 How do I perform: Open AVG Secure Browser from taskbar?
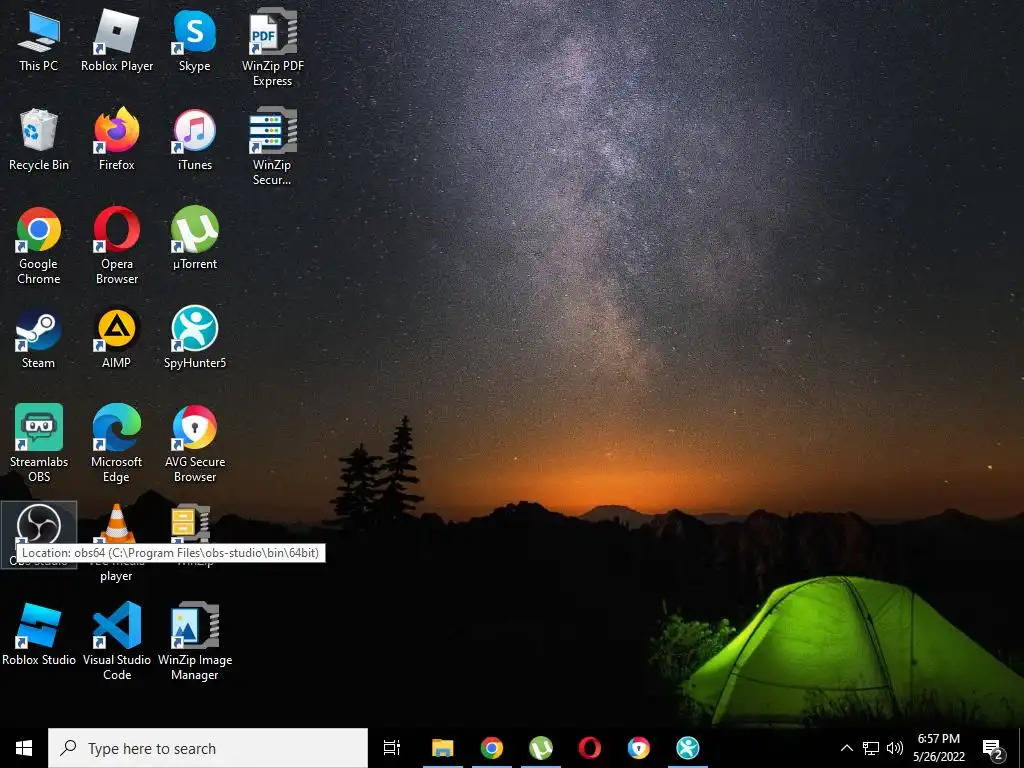(639, 748)
